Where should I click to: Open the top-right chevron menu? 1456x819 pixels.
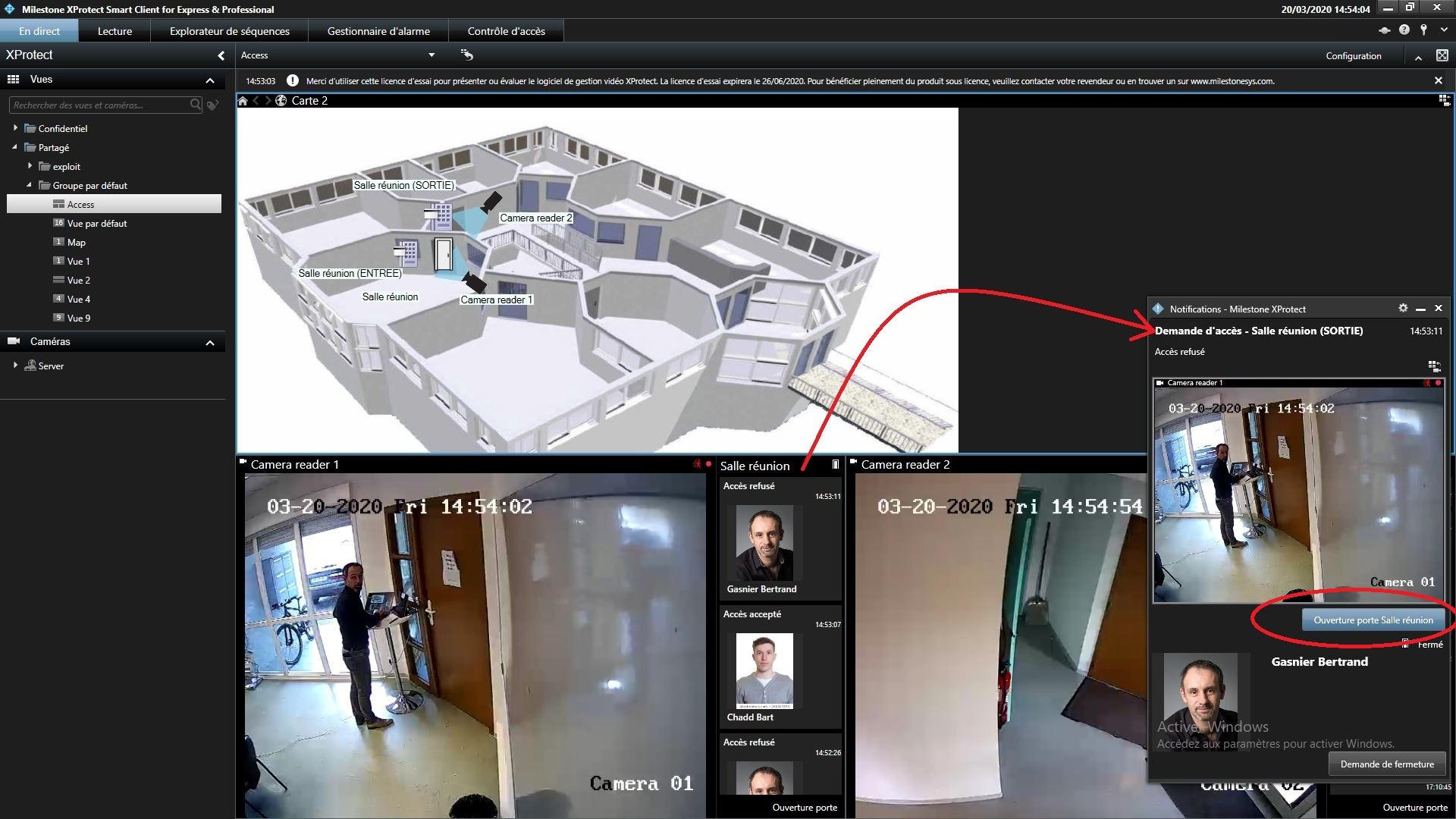(x=1443, y=30)
